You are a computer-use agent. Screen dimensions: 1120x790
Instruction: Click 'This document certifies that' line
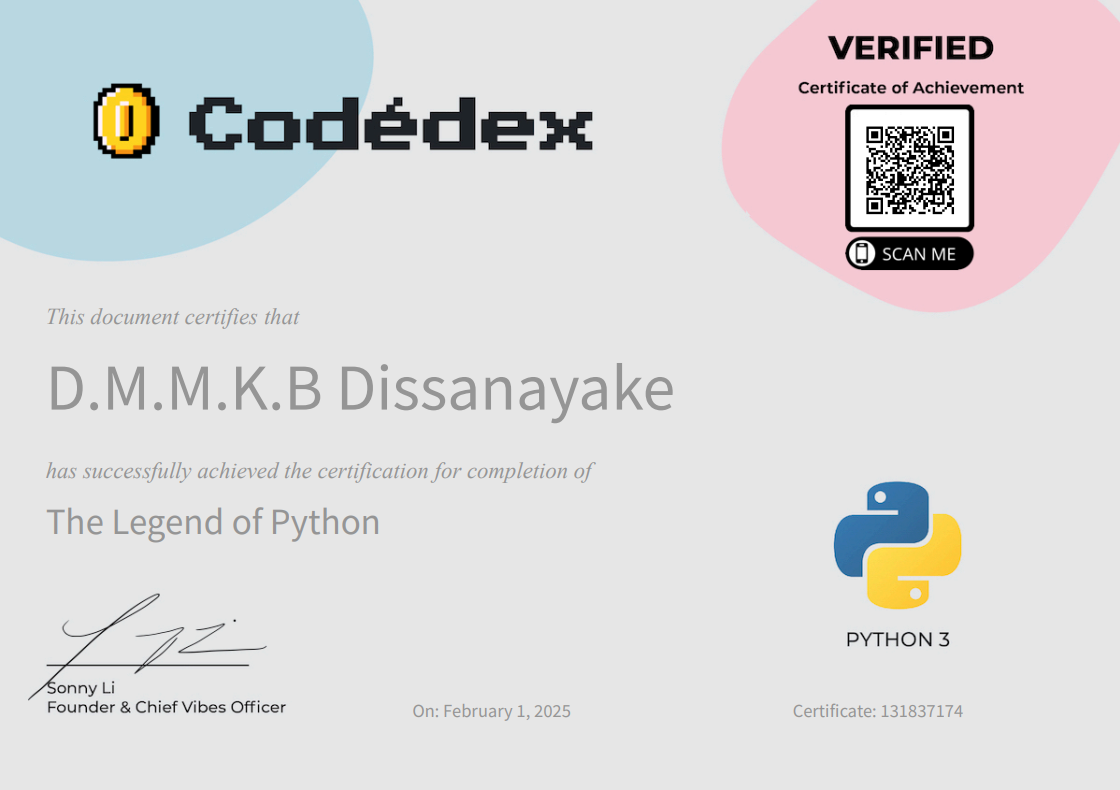(x=173, y=317)
